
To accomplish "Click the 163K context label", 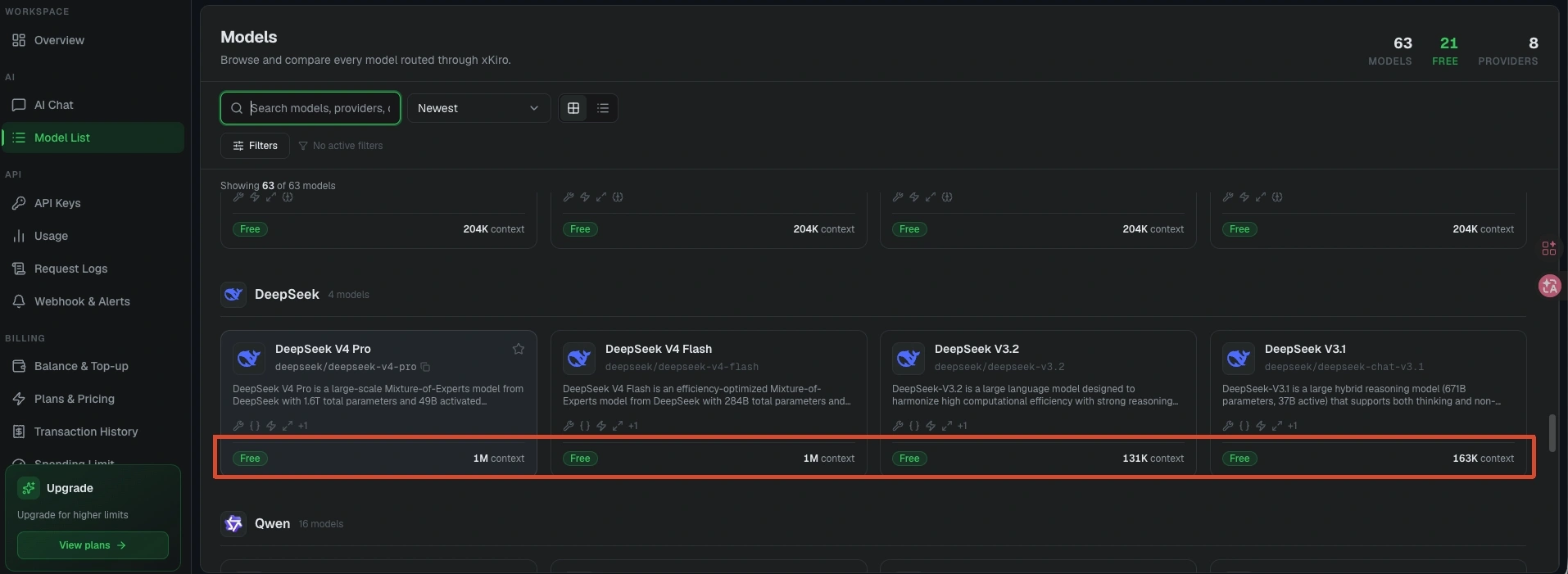I will pyautogui.click(x=1483, y=459).
